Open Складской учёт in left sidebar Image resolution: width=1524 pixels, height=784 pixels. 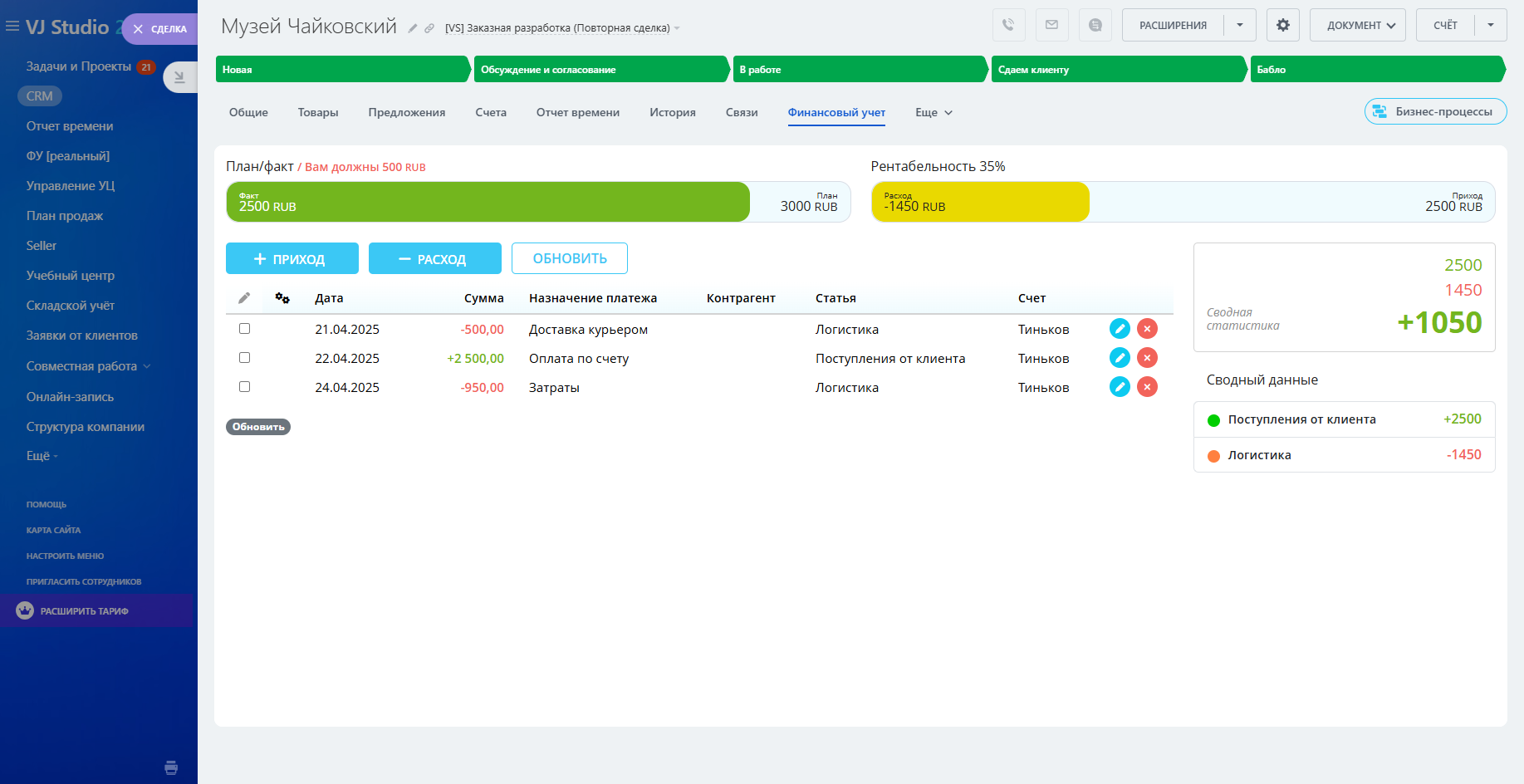coord(71,306)
